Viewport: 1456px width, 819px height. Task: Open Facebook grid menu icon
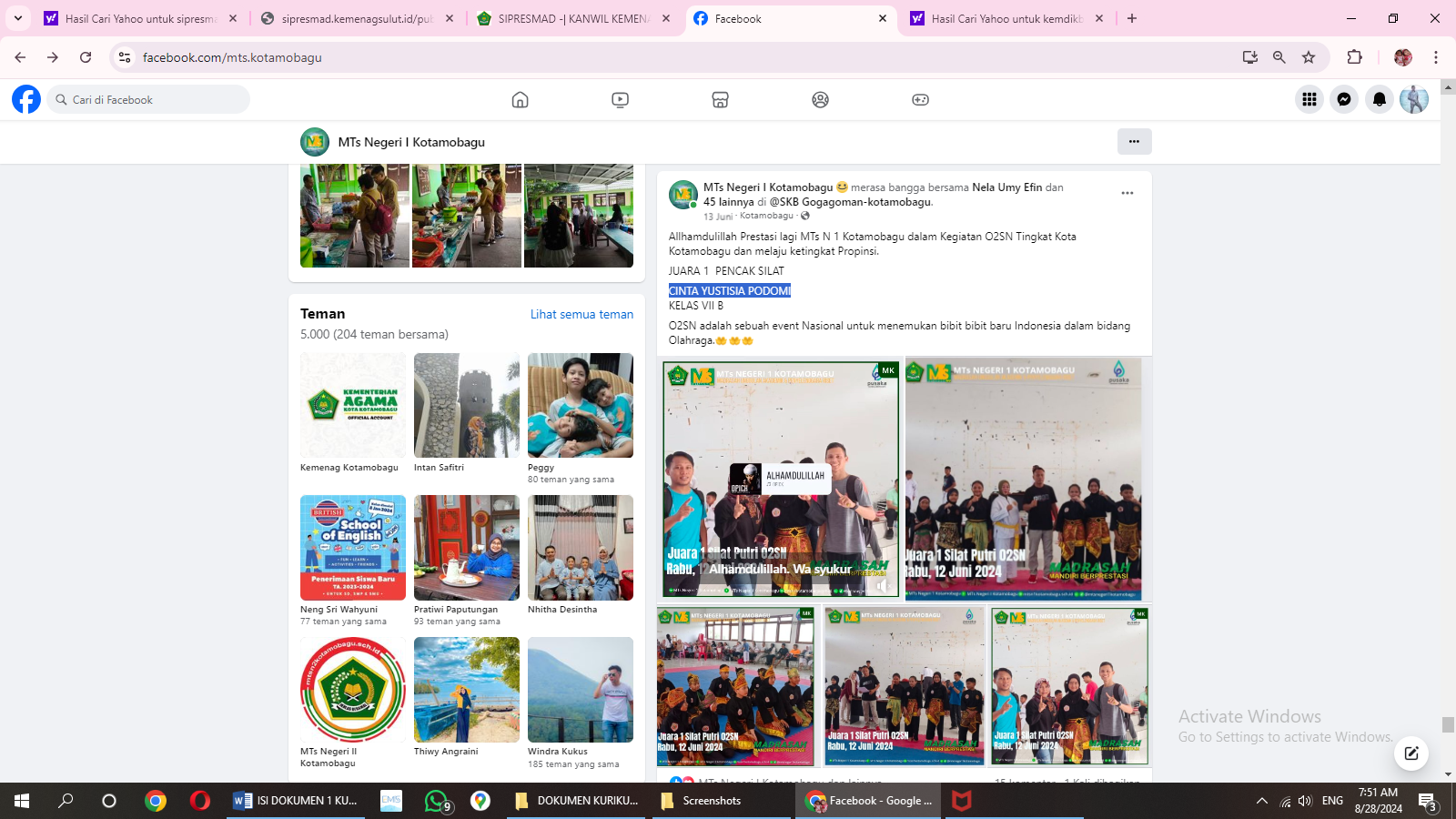(1309, 100)
